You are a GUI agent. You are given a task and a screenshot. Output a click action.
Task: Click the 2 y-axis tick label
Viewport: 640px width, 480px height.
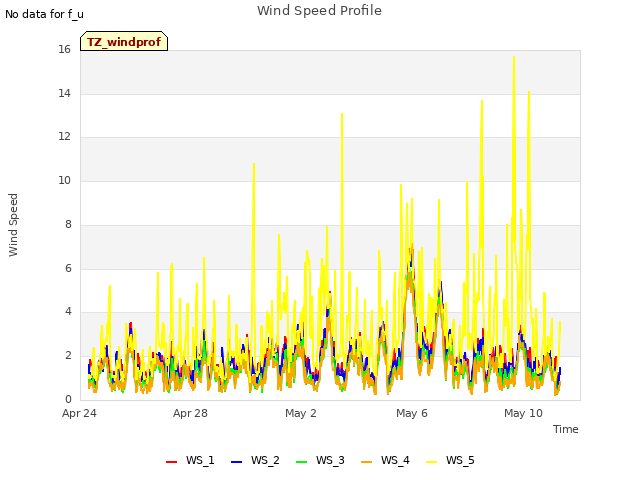(68, 356)
